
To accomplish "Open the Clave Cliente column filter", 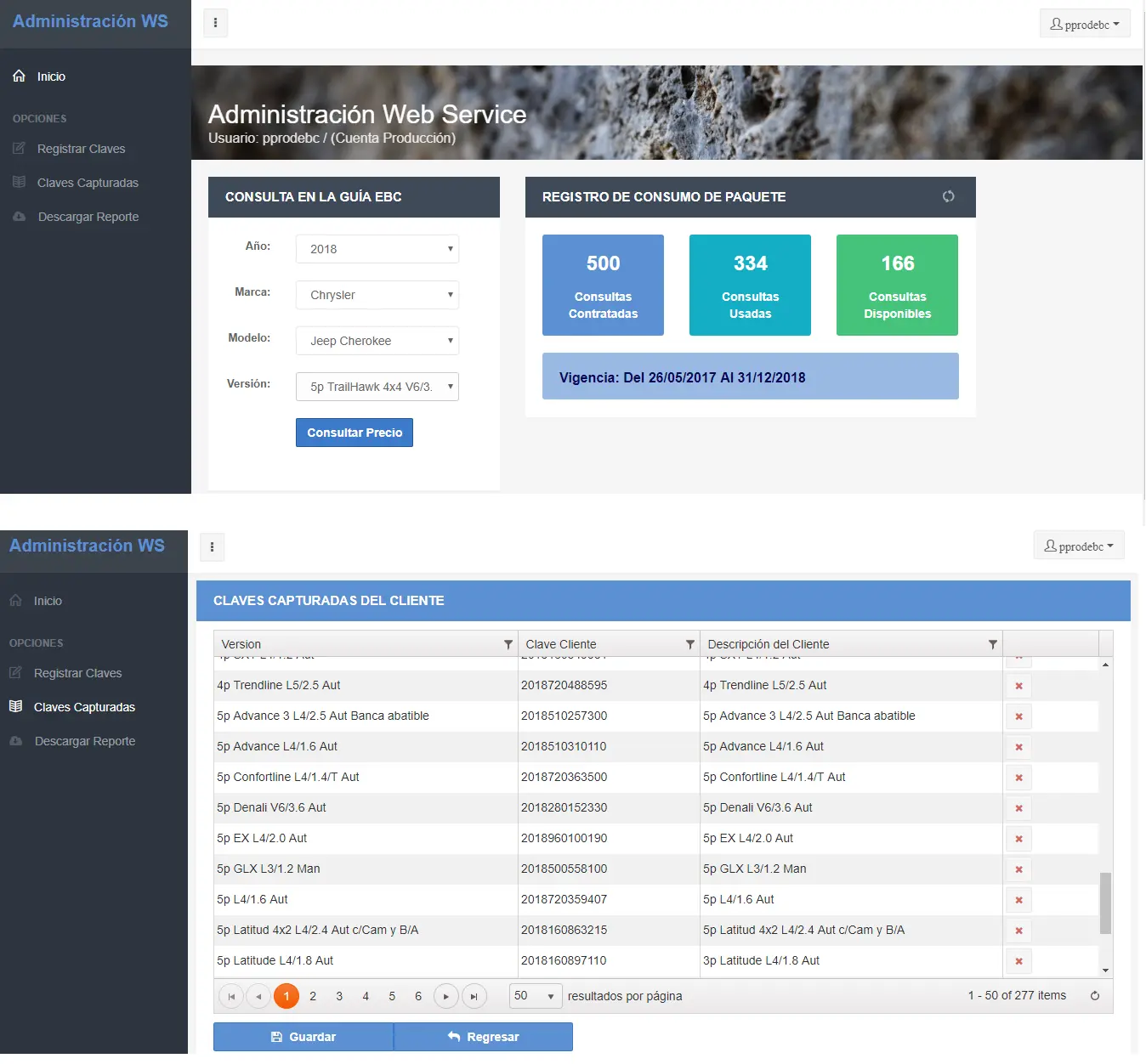I will [x=689, y=644].
